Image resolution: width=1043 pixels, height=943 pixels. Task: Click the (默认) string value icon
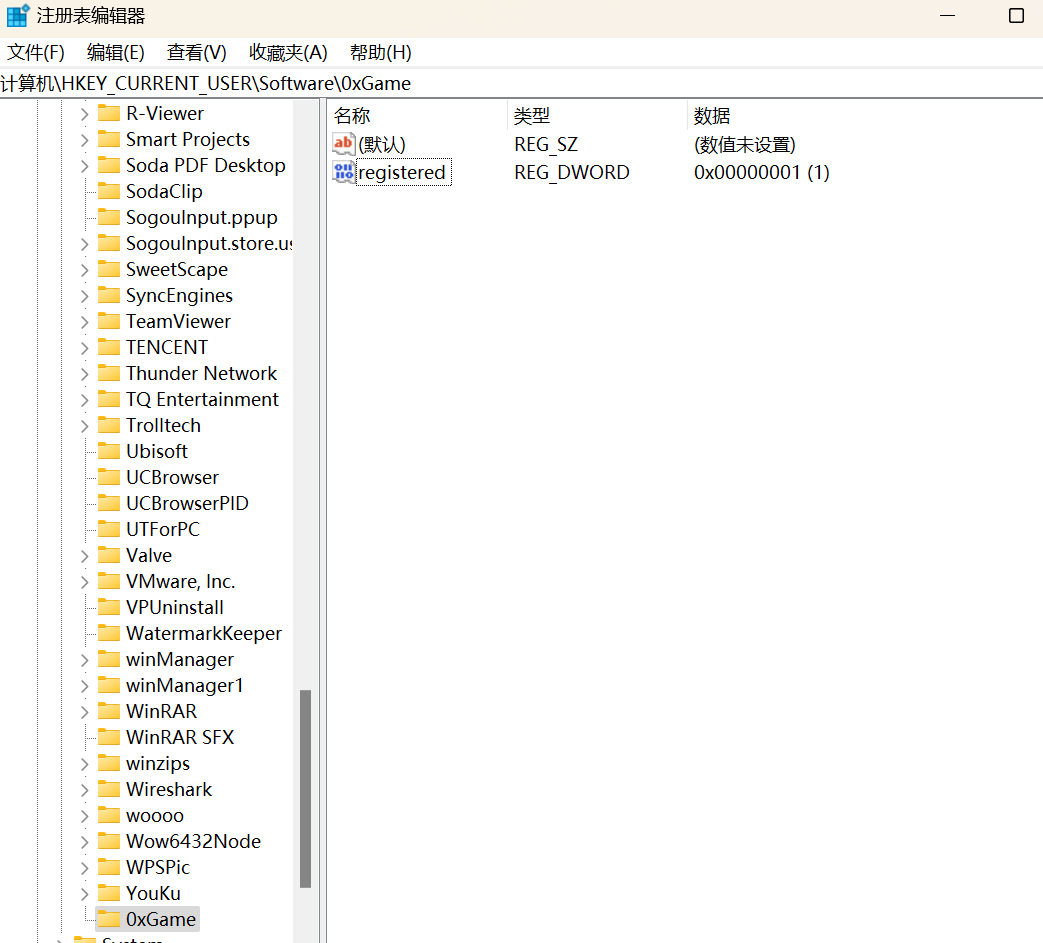tap(343, 145)
